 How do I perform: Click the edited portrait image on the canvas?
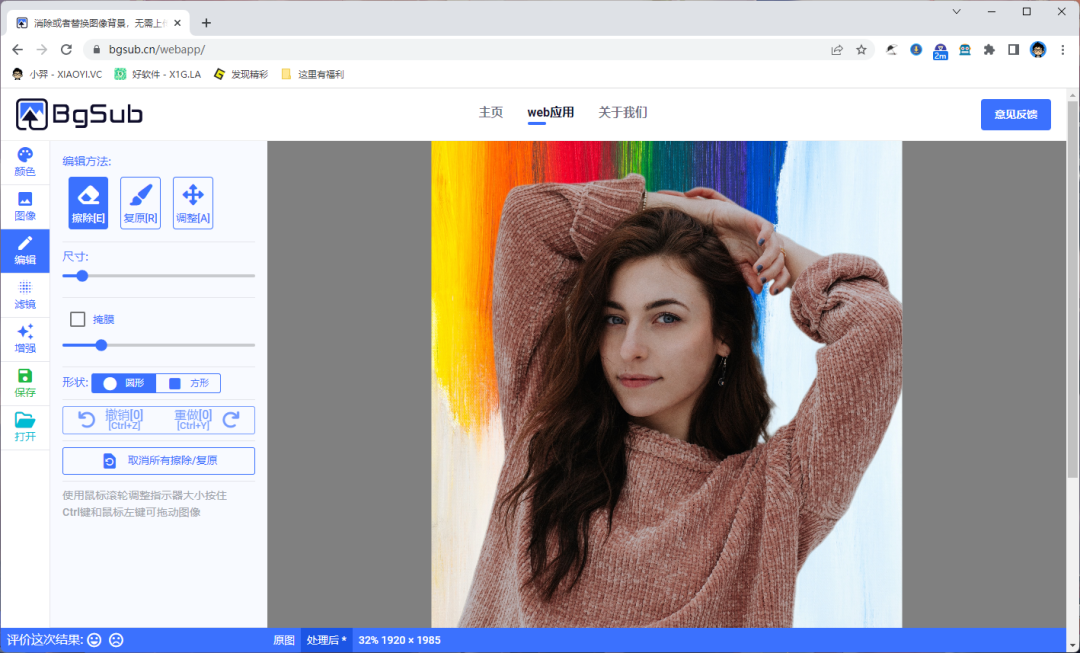666,384
